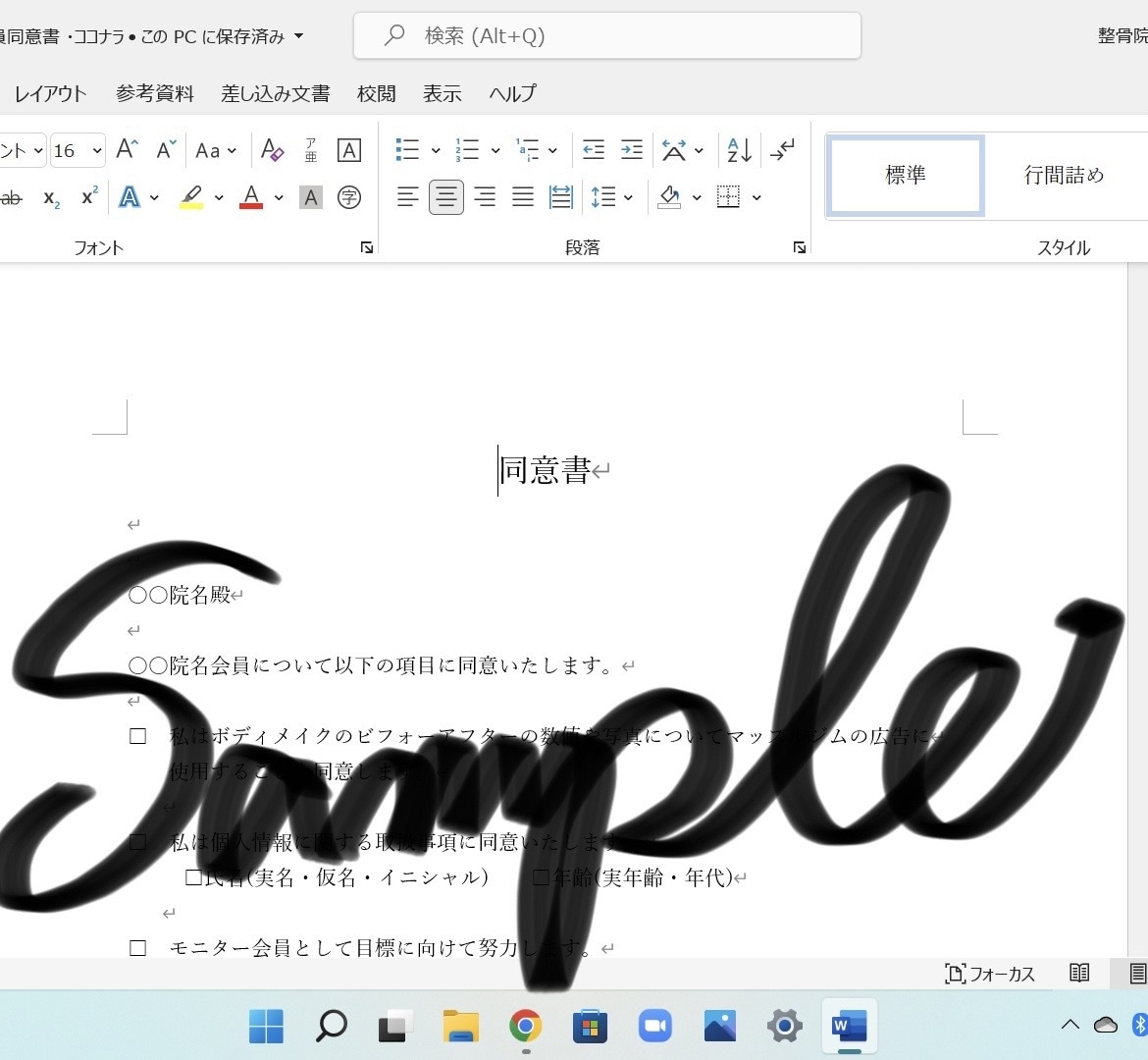Click the search box 検索 (Alt+Q)
Image resolution: width=1148 pixels, height=1060 pixels.
[607, 35]
